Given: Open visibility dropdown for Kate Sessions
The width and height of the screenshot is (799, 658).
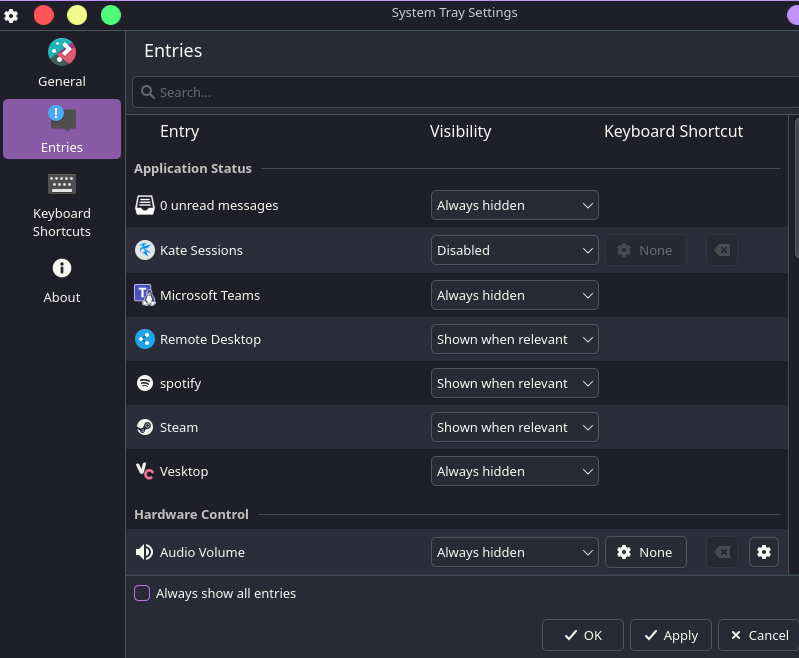Looking at the screenshot, I should (x=514, y=250).
